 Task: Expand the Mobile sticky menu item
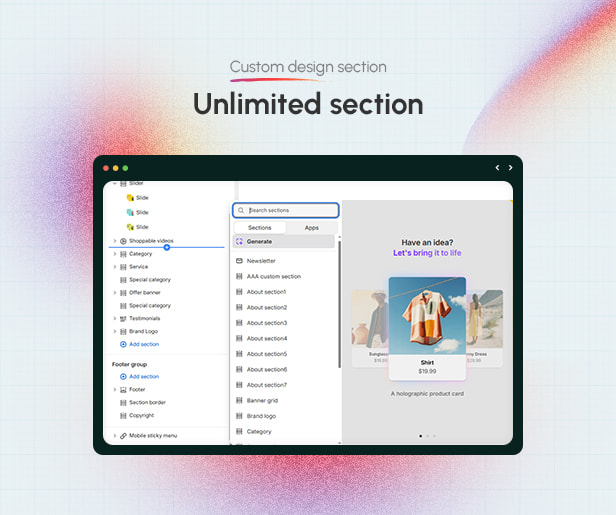tap(114, 436)
